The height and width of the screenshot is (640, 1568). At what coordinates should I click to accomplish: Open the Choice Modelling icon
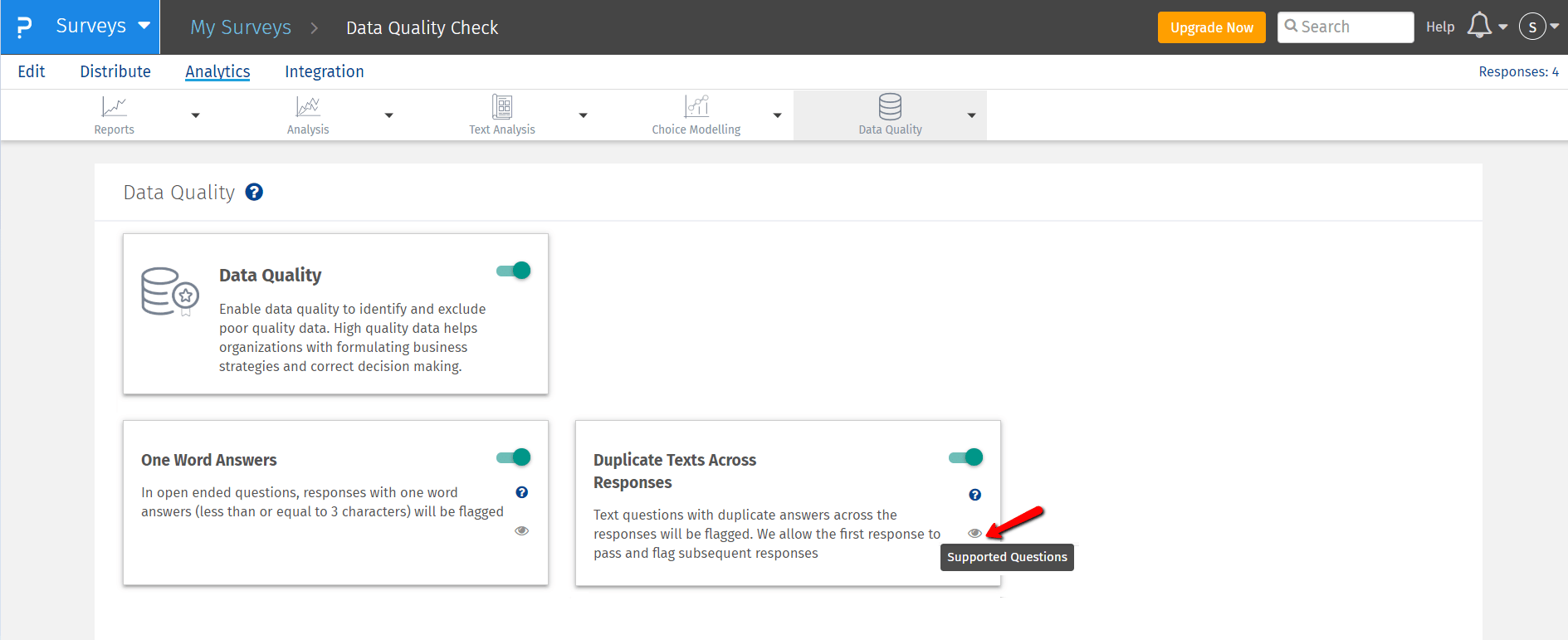[x=696, y=106]
